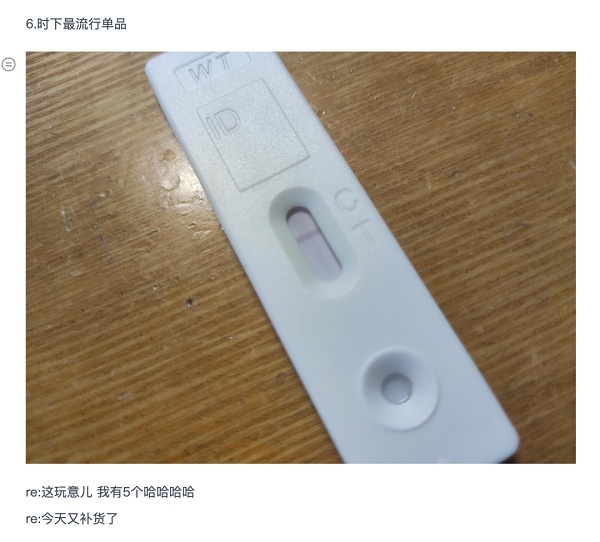Click the word "re:" before "今天又补货了"
Viewport: 600px width, 542px height.
tap(33, 519)
